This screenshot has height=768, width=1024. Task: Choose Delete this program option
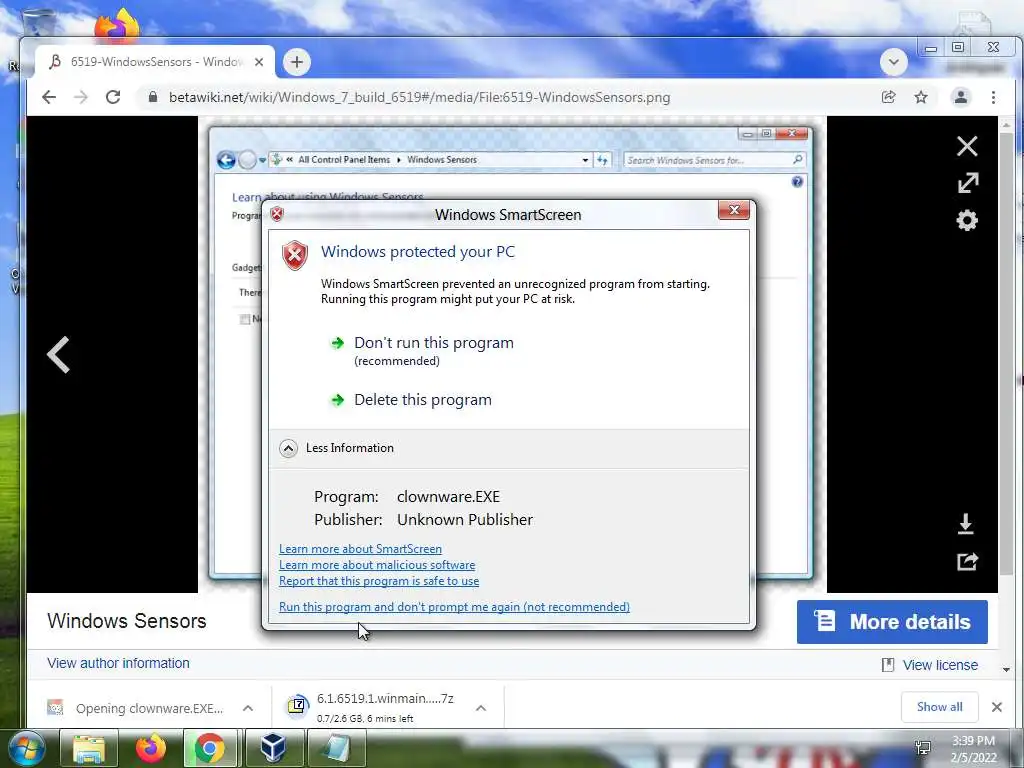point(423,400)
